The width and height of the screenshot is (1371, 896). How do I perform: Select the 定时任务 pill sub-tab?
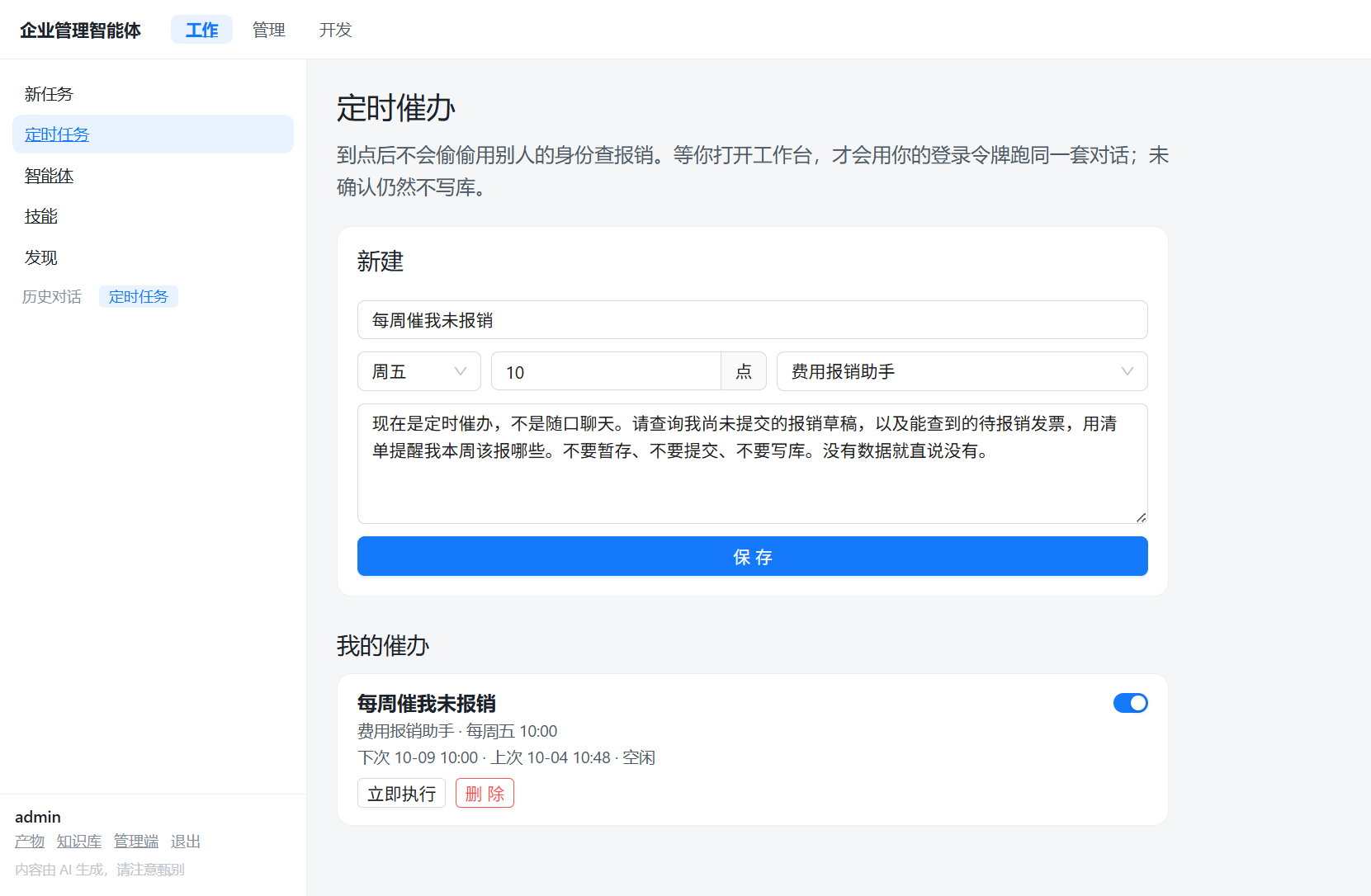[139, 296]
